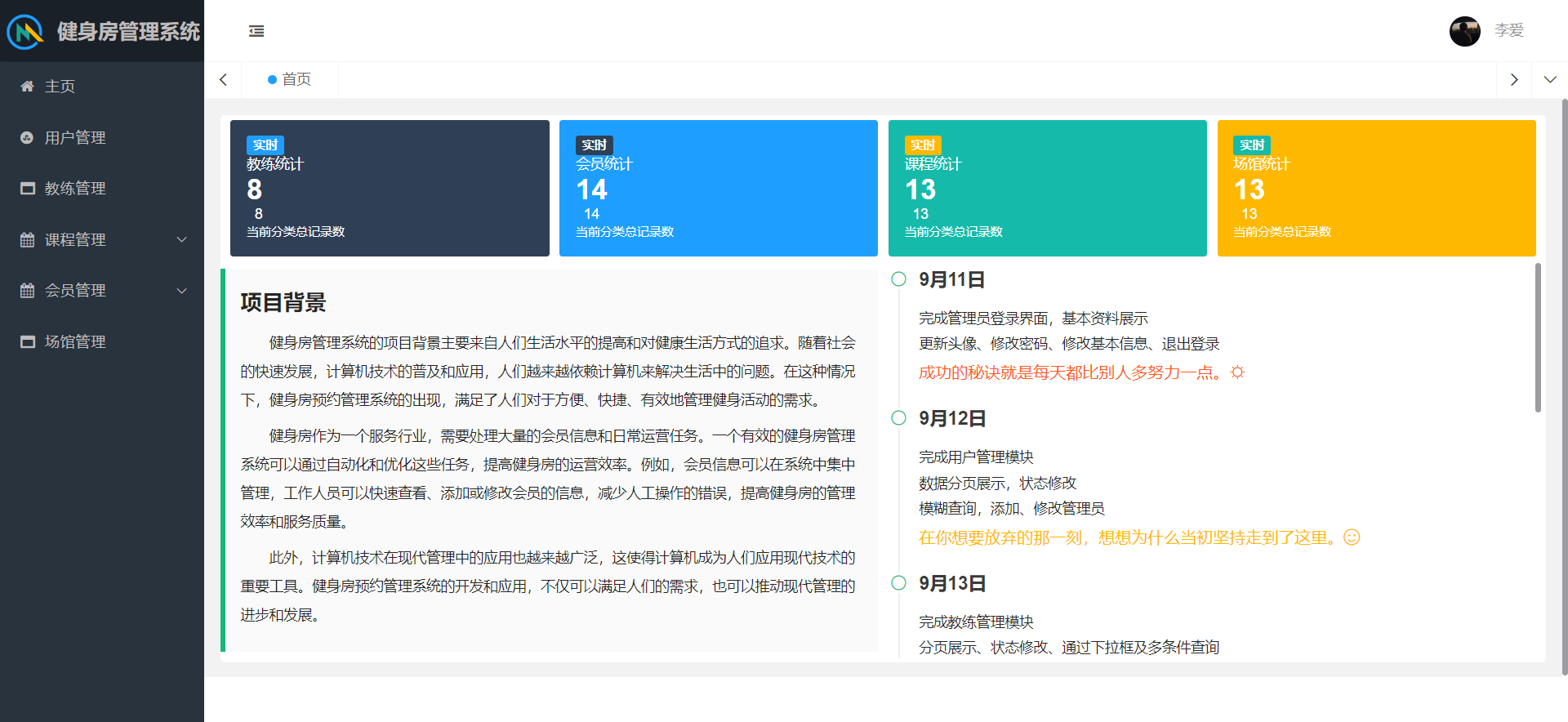The height and width of the screenshot is (722, 1568).
Task: Click 当前分类总记录数 in the 会员统计 card
Action: (625, 232)
